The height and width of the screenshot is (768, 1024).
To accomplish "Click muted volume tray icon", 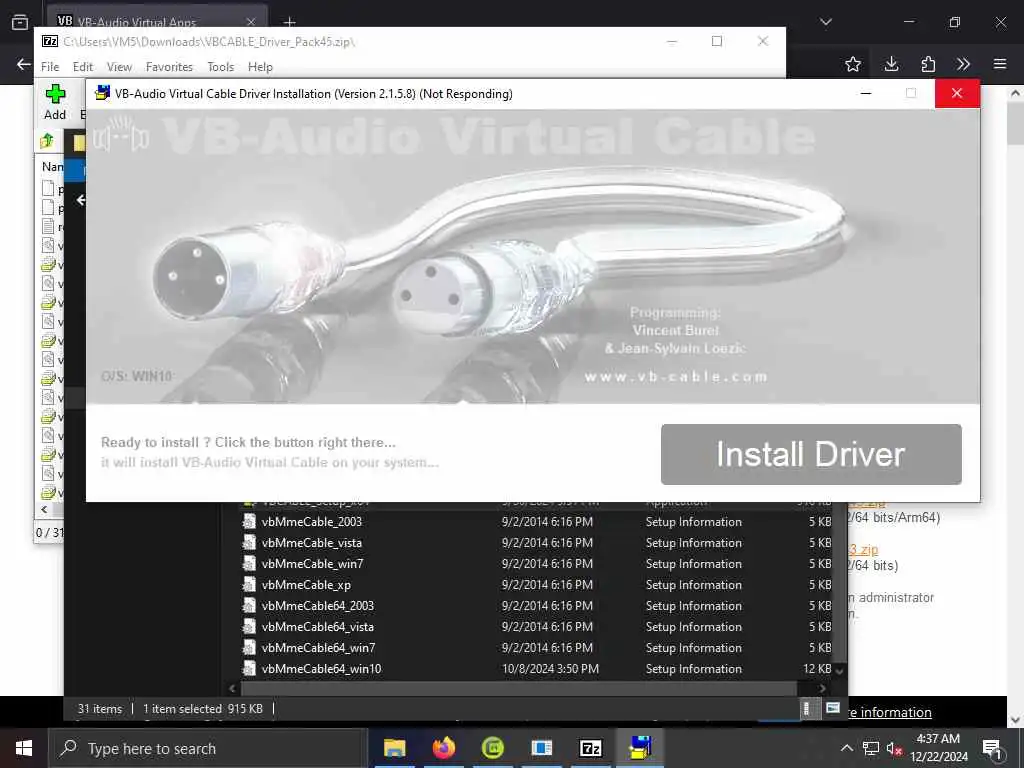I will 894,748.
